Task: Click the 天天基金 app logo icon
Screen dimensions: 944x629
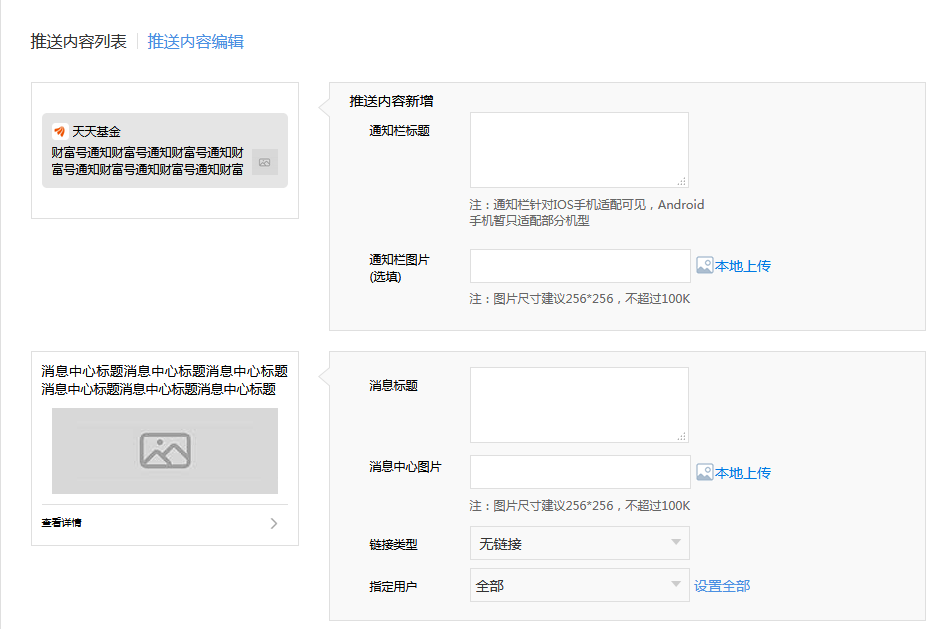Action: pos(60,131)
